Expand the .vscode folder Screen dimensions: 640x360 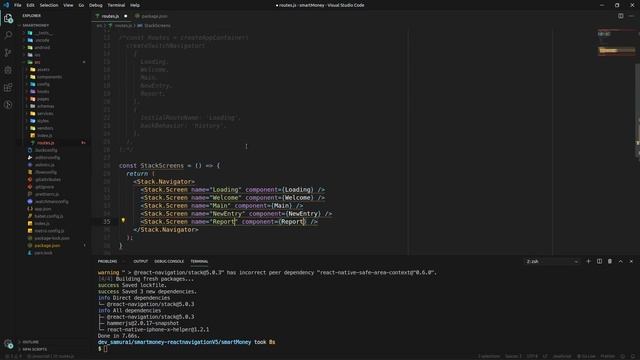(x=41, y=40)
